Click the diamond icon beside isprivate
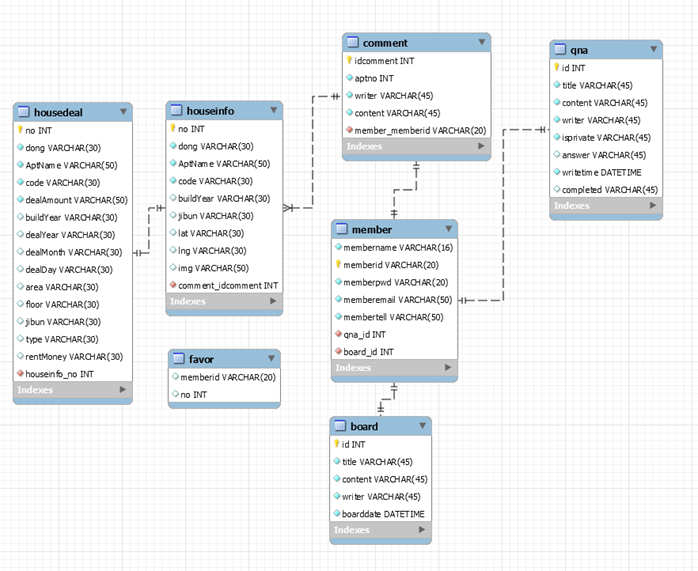Image resolution: width=698 pixels, height=571 pixels. [557, 137]
